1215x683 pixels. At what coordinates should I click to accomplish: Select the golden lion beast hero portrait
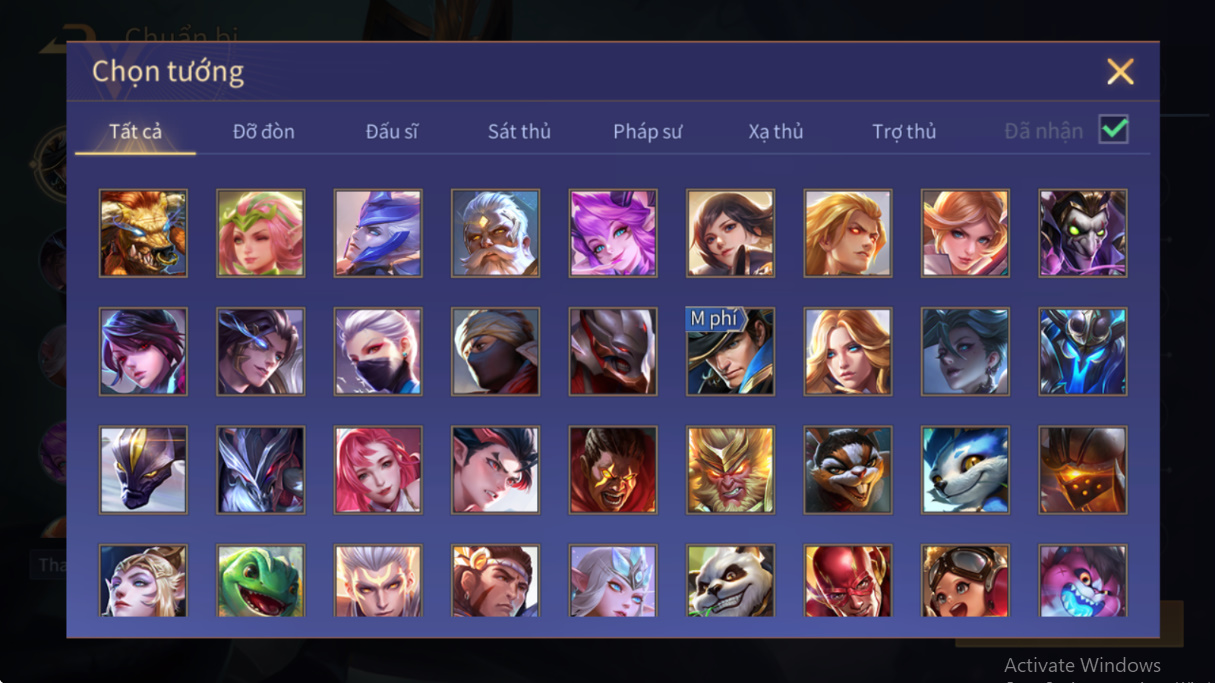143,233
